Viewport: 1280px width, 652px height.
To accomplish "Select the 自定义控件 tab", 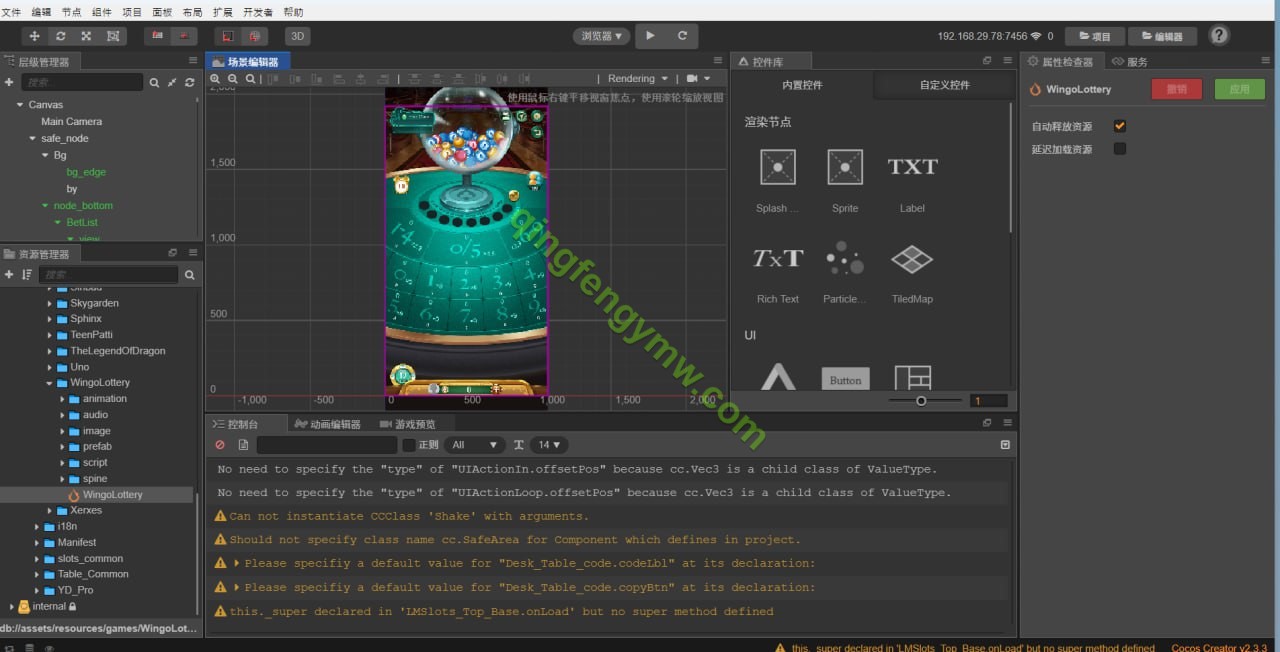I will point(945,85).
